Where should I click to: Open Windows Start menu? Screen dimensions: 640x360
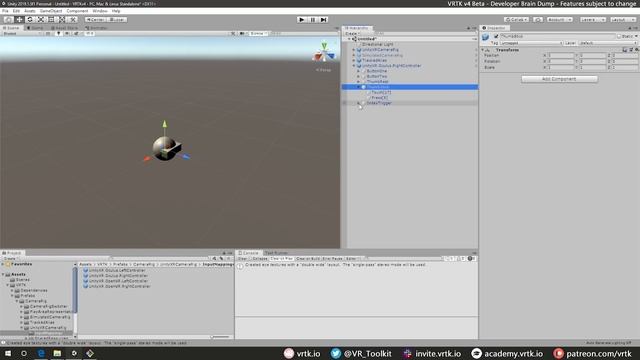click(8, 353)
